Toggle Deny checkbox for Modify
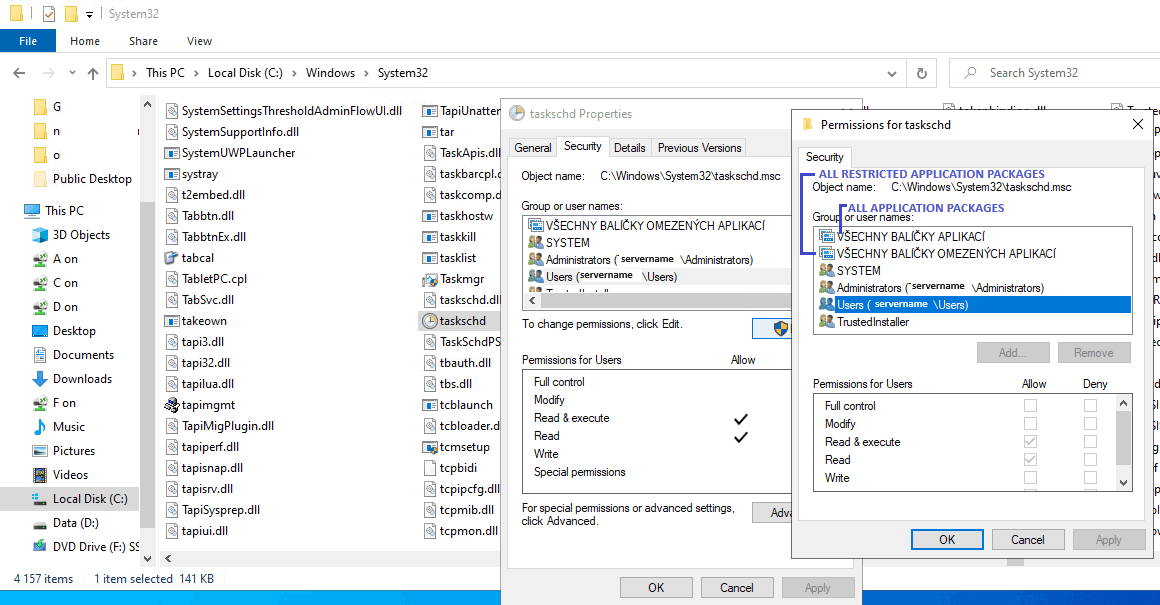The width and height of the screenshot is (1160, 605). point(1090,424)
